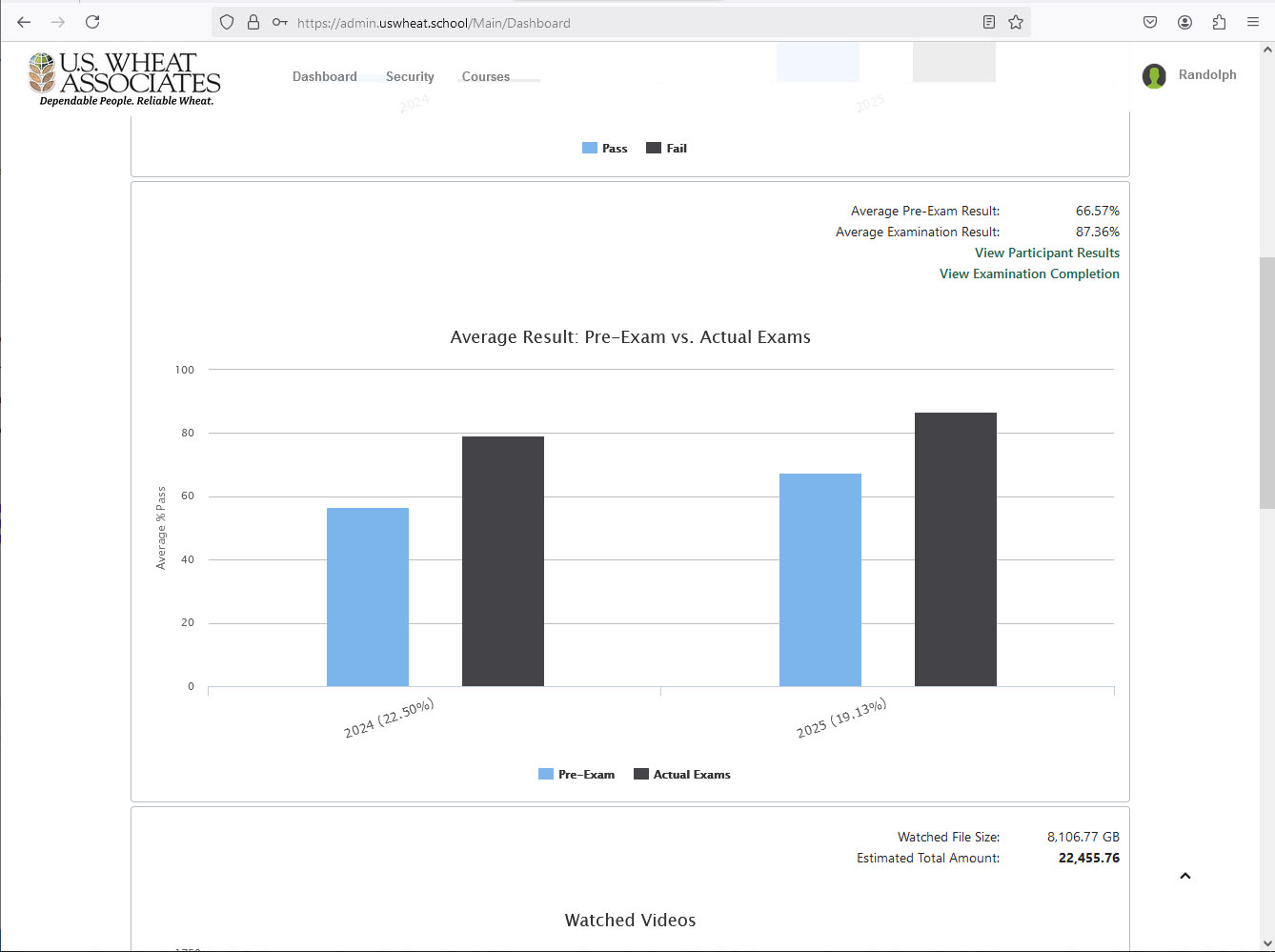Open the Pocket save icon

pos(1150,22)
